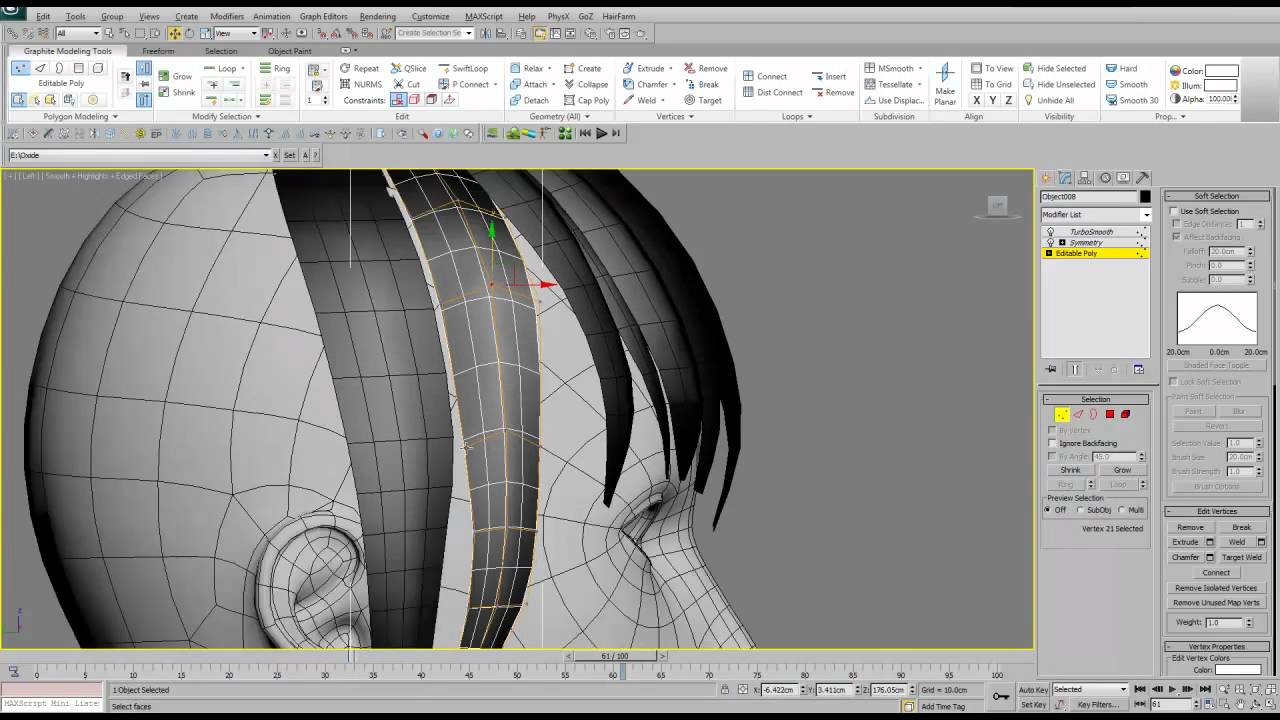
Task: Collapse the Soft Selection rollout
Action: click(1217, 196)
